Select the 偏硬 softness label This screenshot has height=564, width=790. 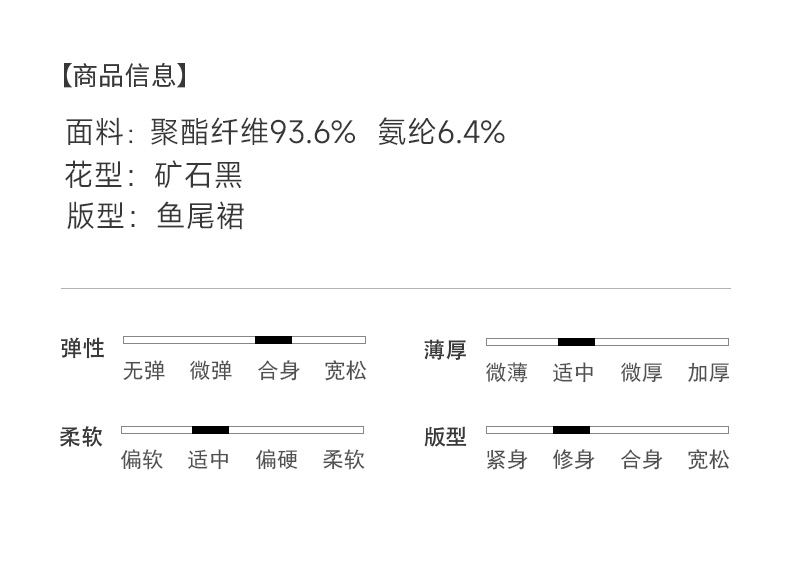276,460
